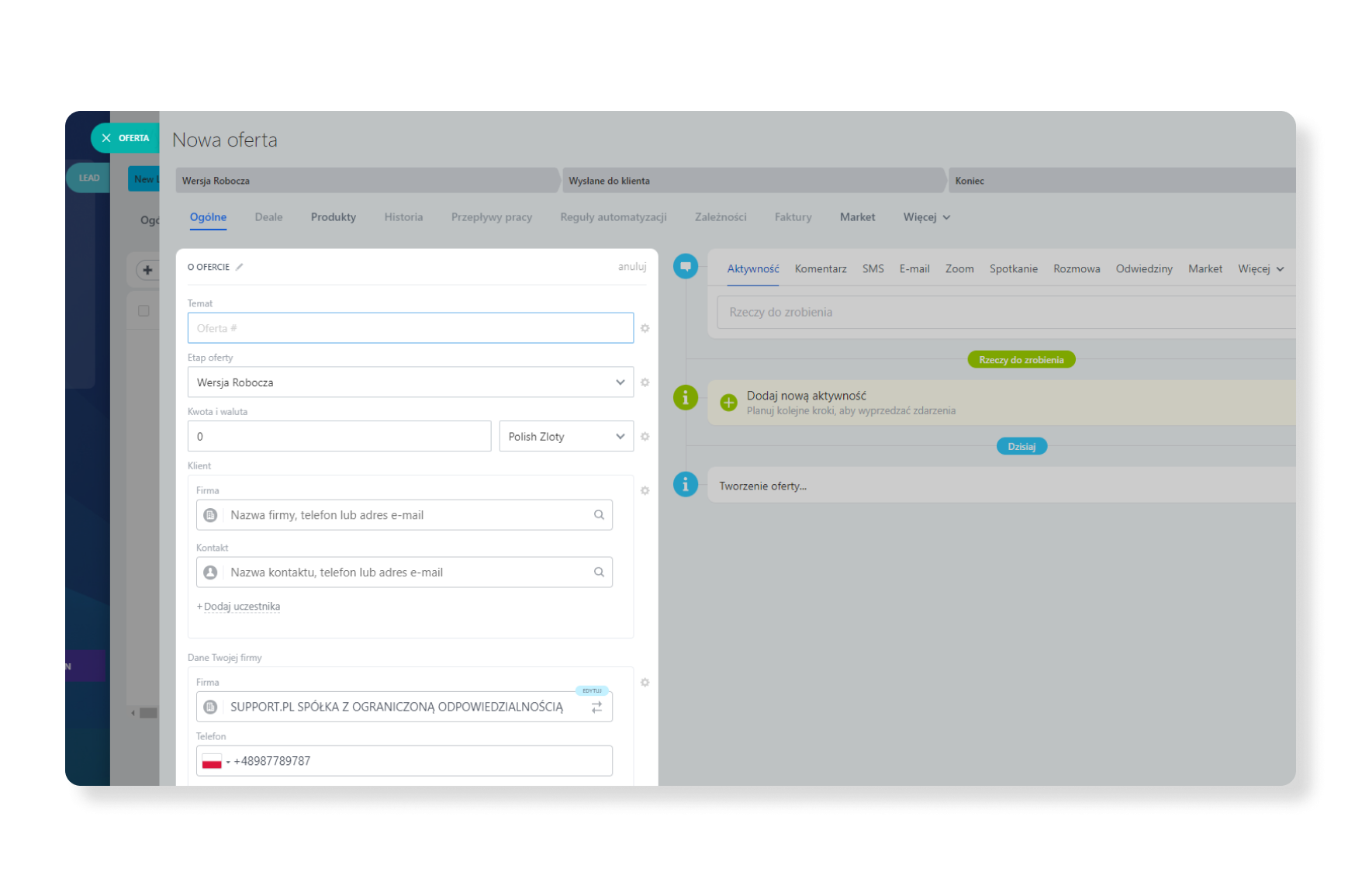The width and height of the screenshot is (1362, 896).
Task: Select the E-mail timeline tab
Action: [914, 269]
